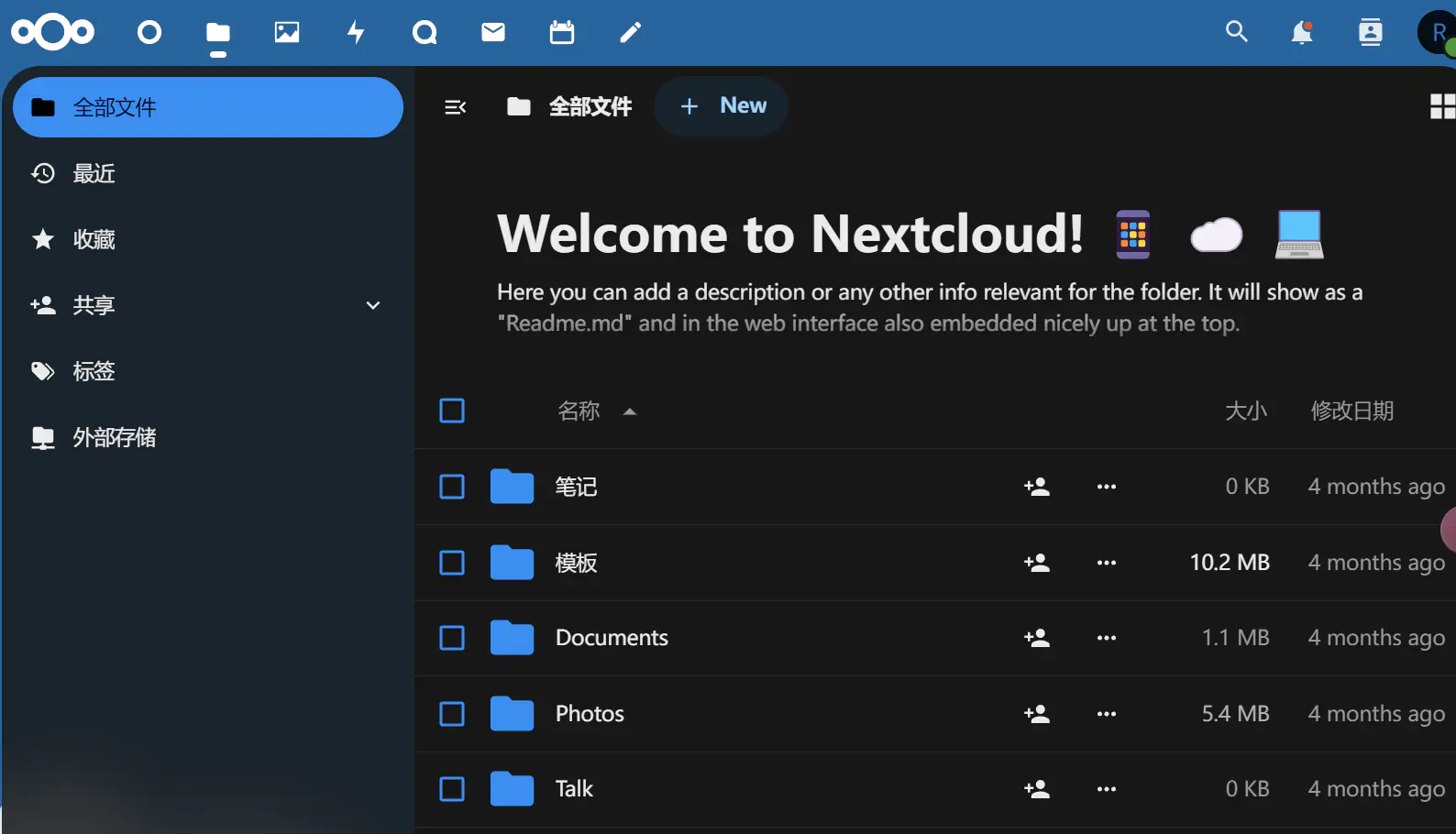Image resolution: width=1456 pixels, height=834 pixels.
Task: Open the Documents folder icon
Action: 512,638
